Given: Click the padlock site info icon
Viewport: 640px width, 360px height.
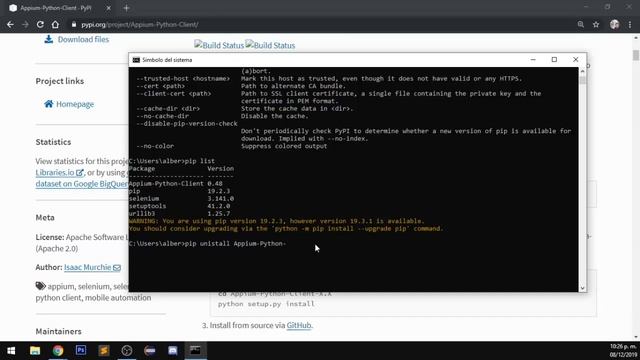Looking at the screenshot, I should click(74, 24).
